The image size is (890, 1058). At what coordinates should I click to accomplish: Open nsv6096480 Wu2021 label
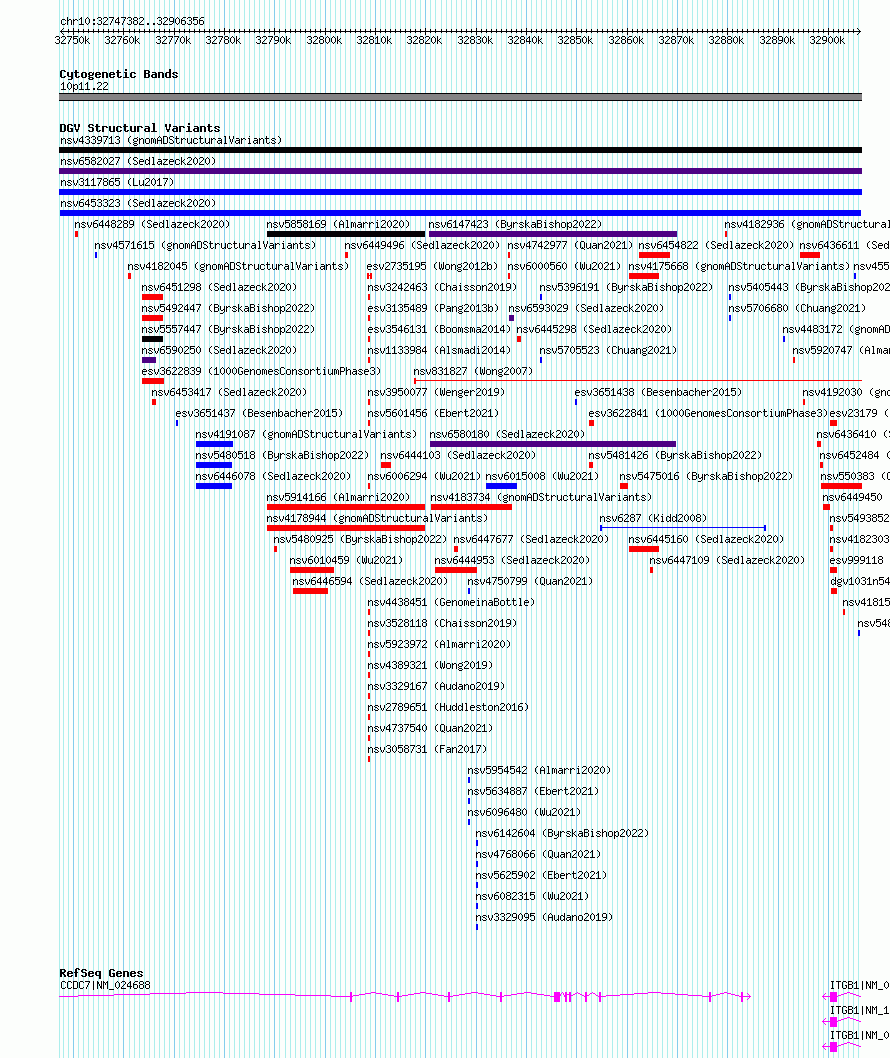[524, 812]
